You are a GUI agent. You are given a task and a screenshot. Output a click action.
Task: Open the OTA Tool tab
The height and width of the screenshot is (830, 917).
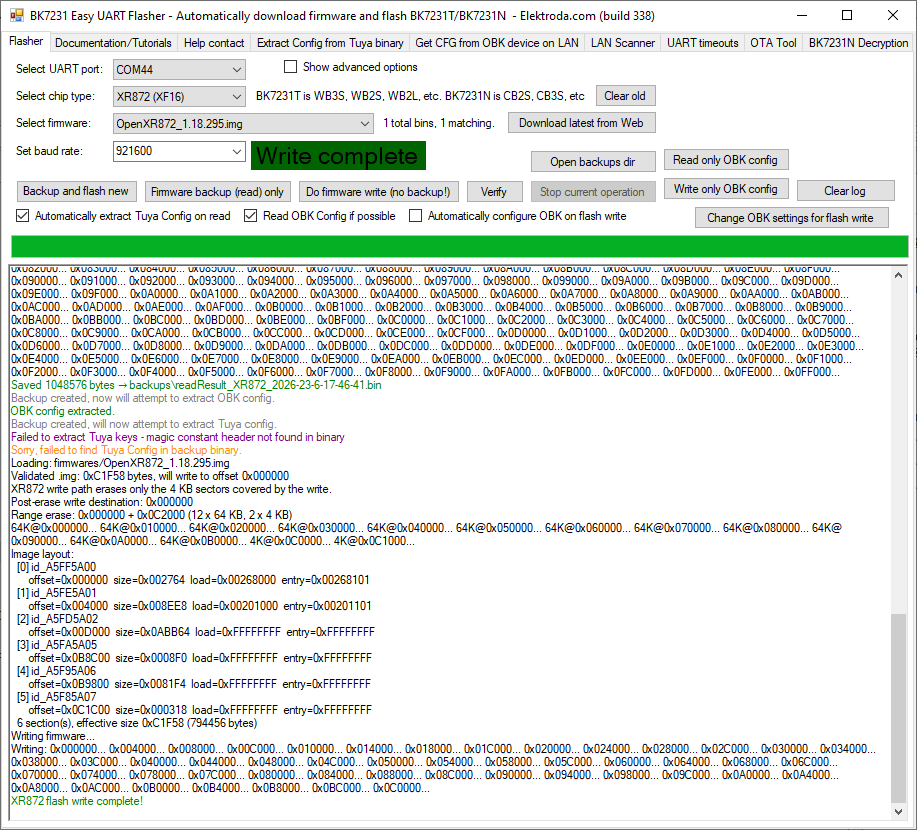[x=773, y=43]
